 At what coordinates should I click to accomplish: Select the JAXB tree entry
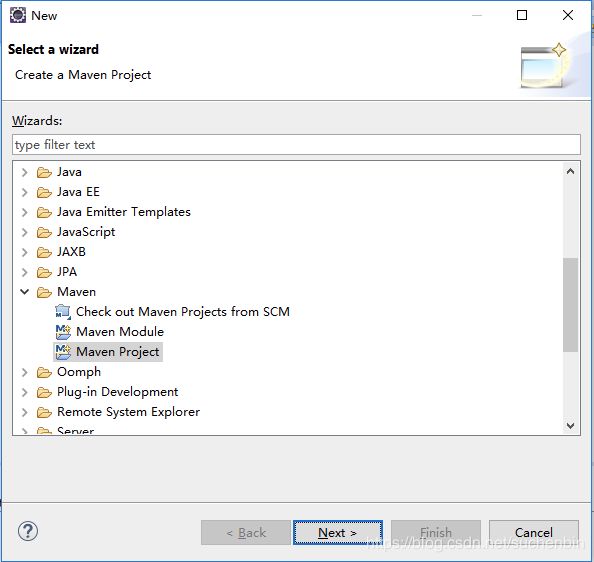(x=71, y=252)
